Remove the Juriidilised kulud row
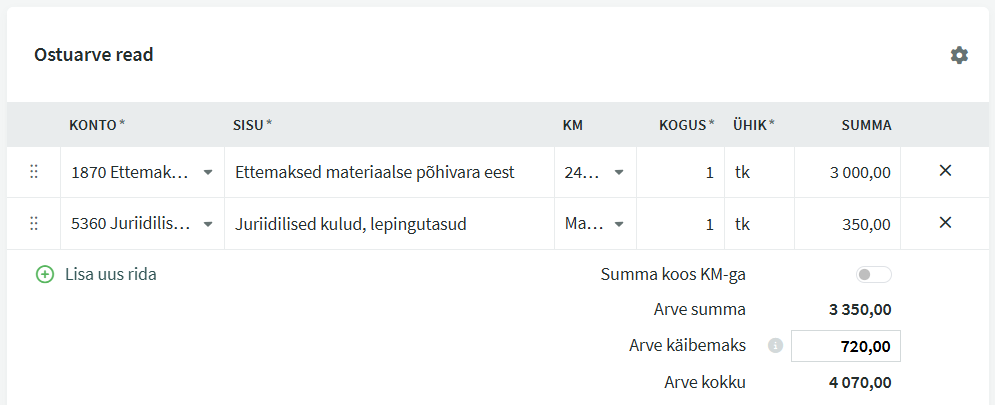 (945, 222)
